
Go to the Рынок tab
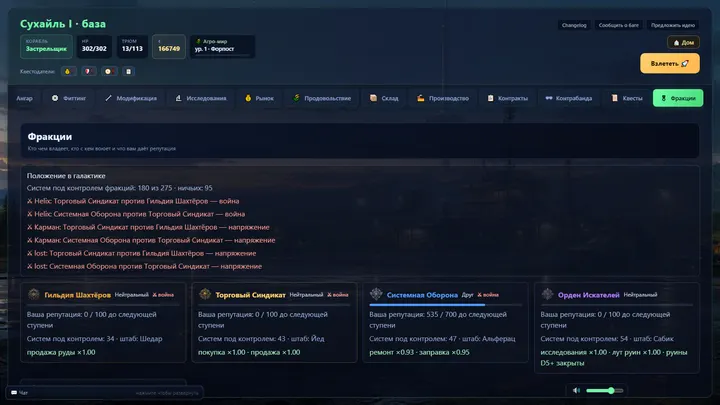point(259,98)
